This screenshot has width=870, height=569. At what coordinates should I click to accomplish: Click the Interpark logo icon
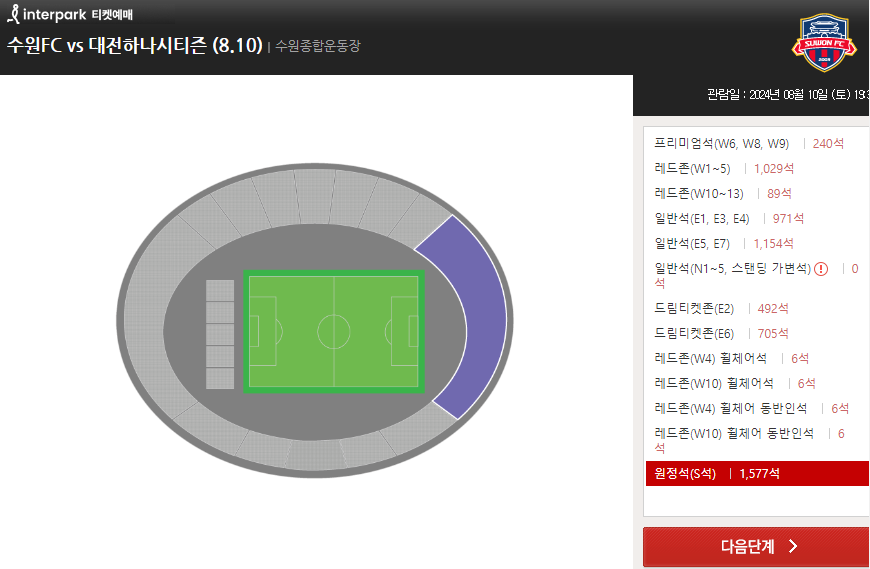[x=14, y=14]
